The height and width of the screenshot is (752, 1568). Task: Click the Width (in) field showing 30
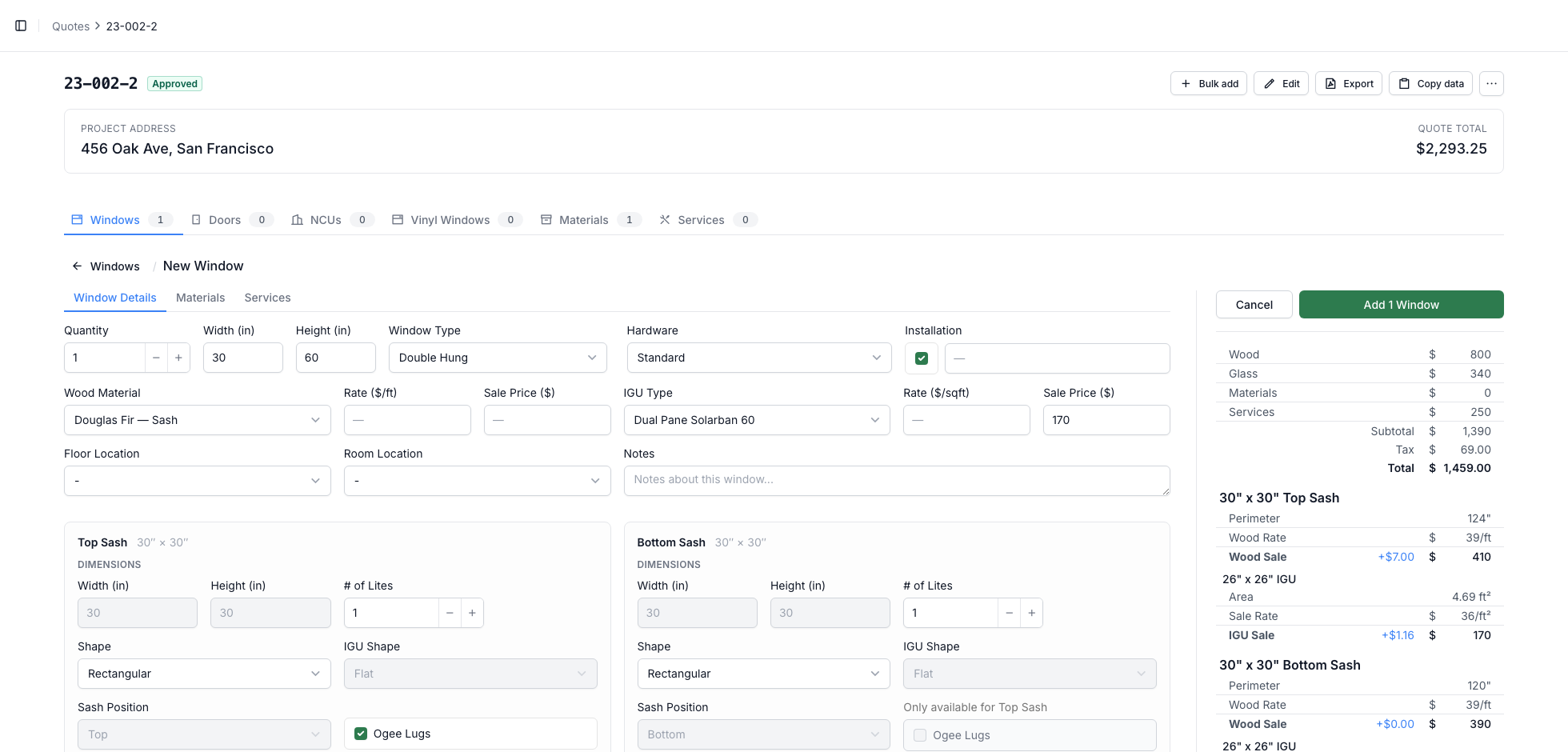[x=243, y=358]
